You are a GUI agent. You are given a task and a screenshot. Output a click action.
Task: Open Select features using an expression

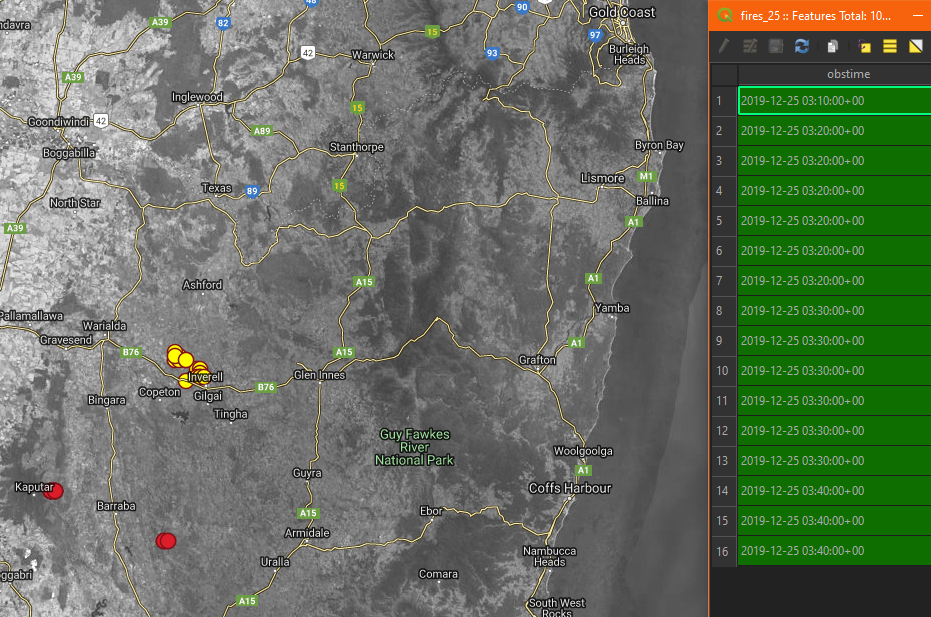click(x=864, y=46)
